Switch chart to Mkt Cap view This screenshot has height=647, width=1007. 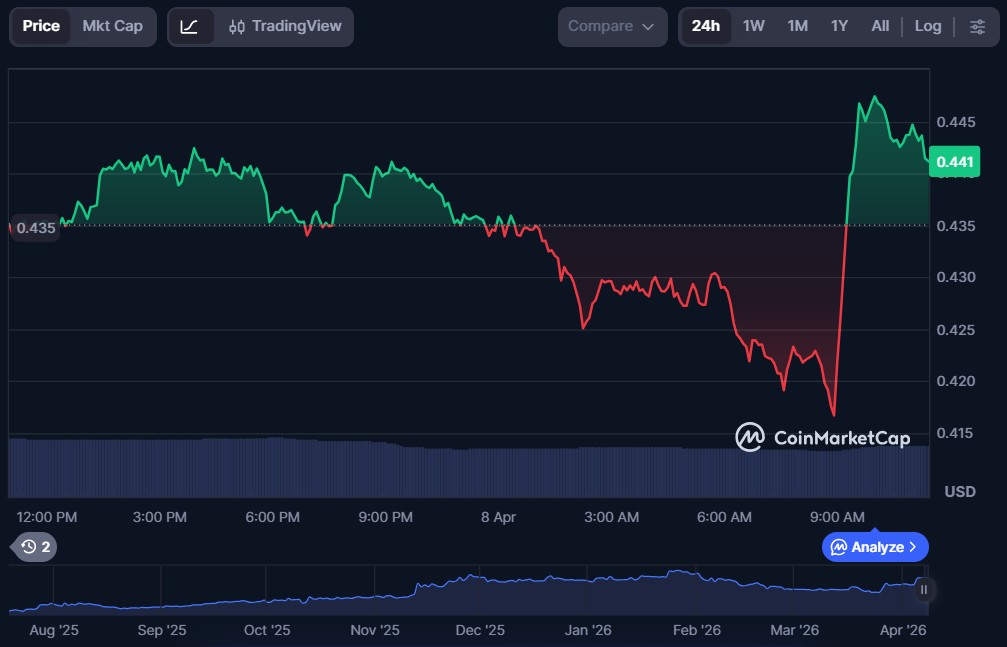tap(112, 26)
